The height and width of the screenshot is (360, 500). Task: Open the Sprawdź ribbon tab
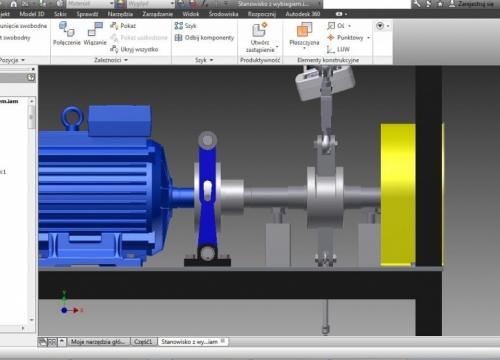[x=87, y=14]
